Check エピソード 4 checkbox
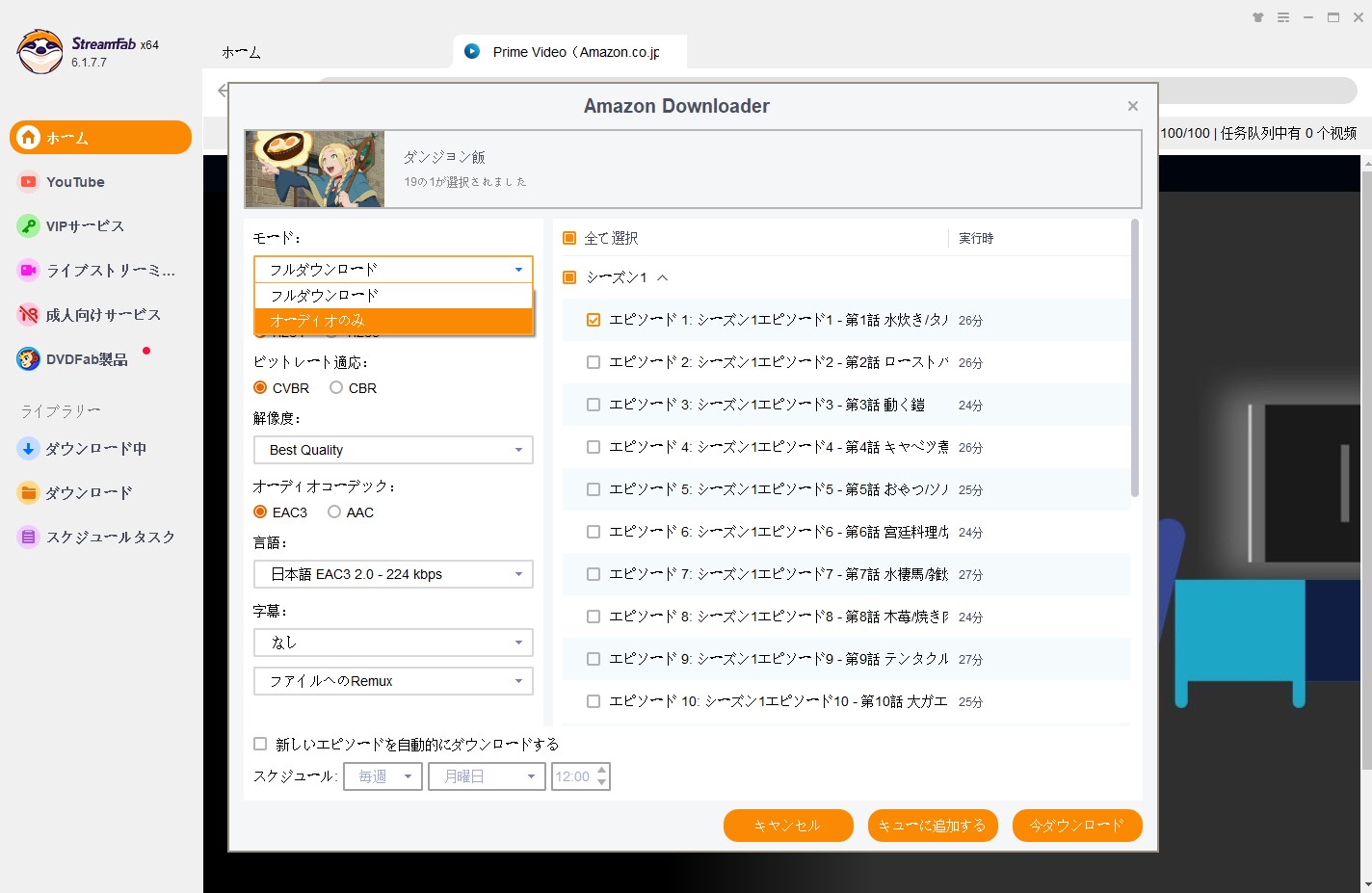The image size is (1372, 893). 594,447
